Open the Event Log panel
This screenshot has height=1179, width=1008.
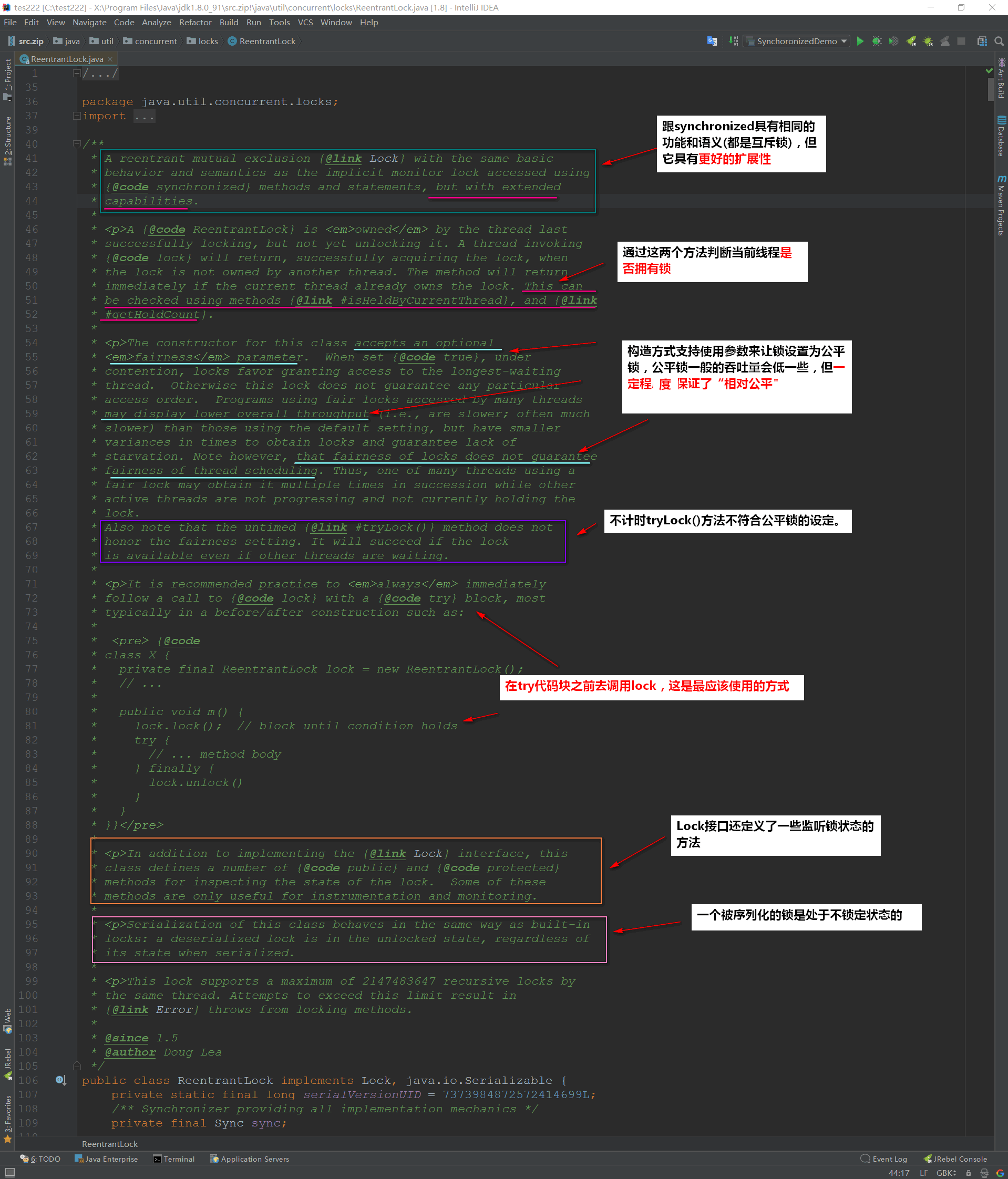coord(883,1159)
